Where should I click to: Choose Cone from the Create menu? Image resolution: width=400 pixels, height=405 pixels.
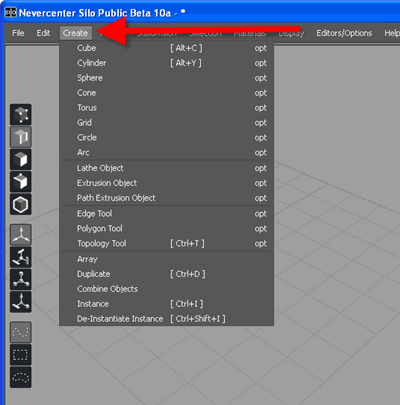tap(166, 93)
